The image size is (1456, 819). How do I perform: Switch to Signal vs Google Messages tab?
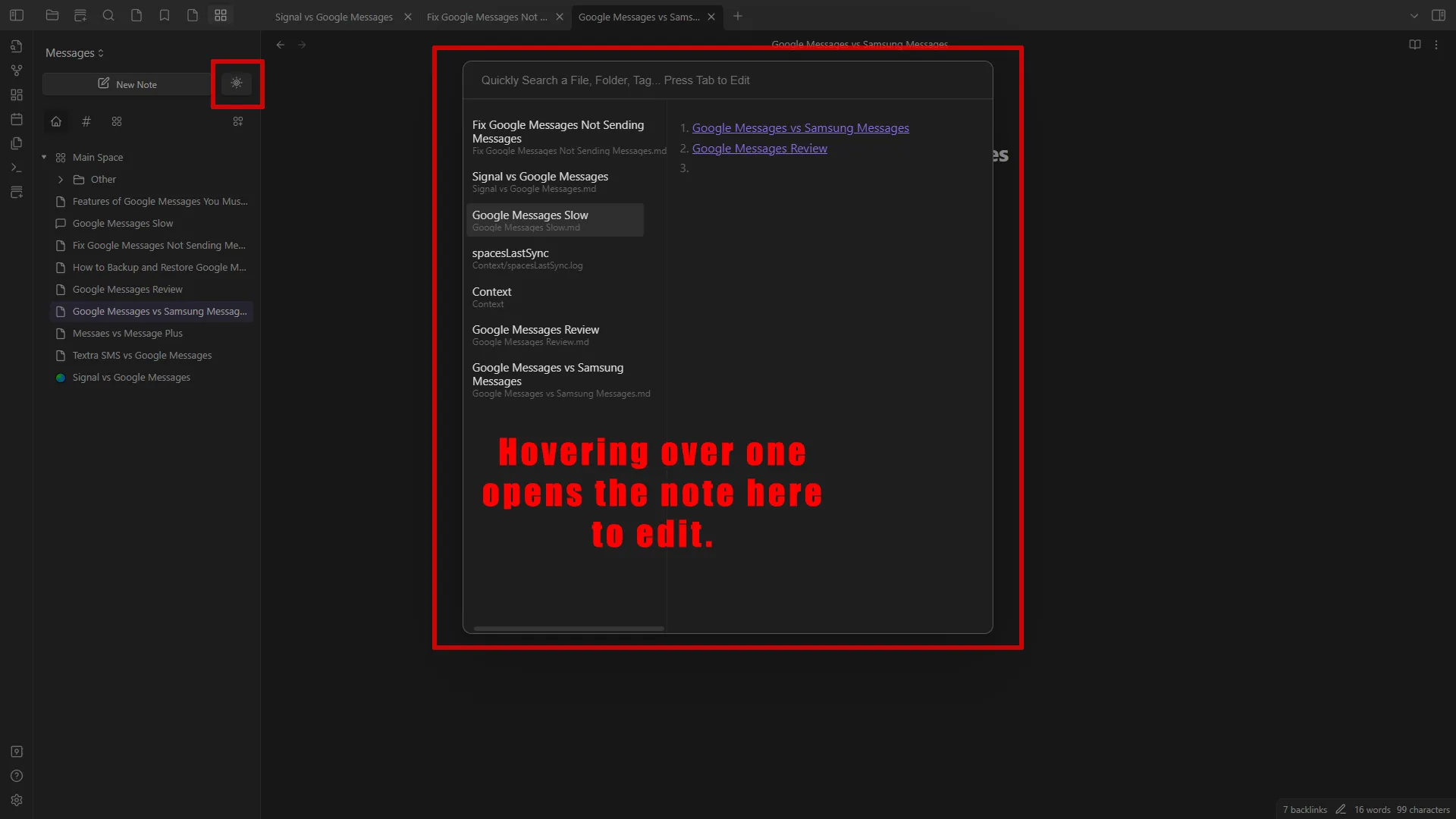coord(334,17)
